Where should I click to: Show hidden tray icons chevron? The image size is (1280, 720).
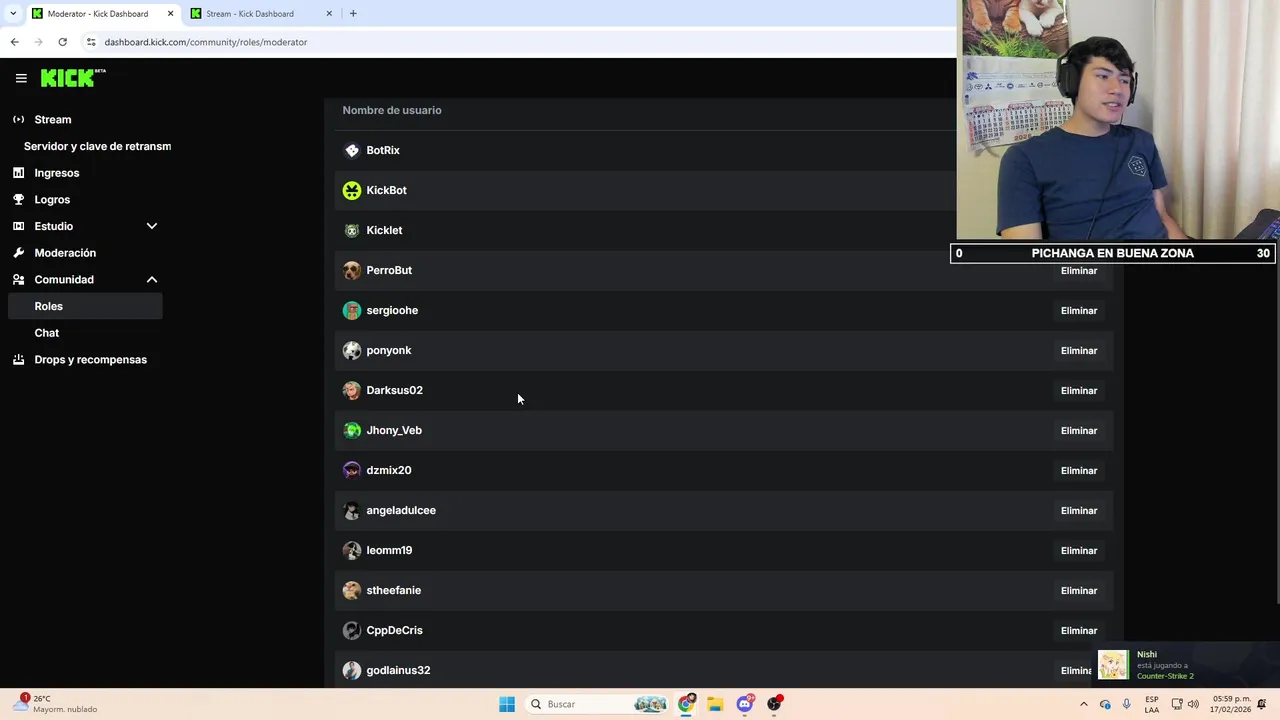(1083, 704)
